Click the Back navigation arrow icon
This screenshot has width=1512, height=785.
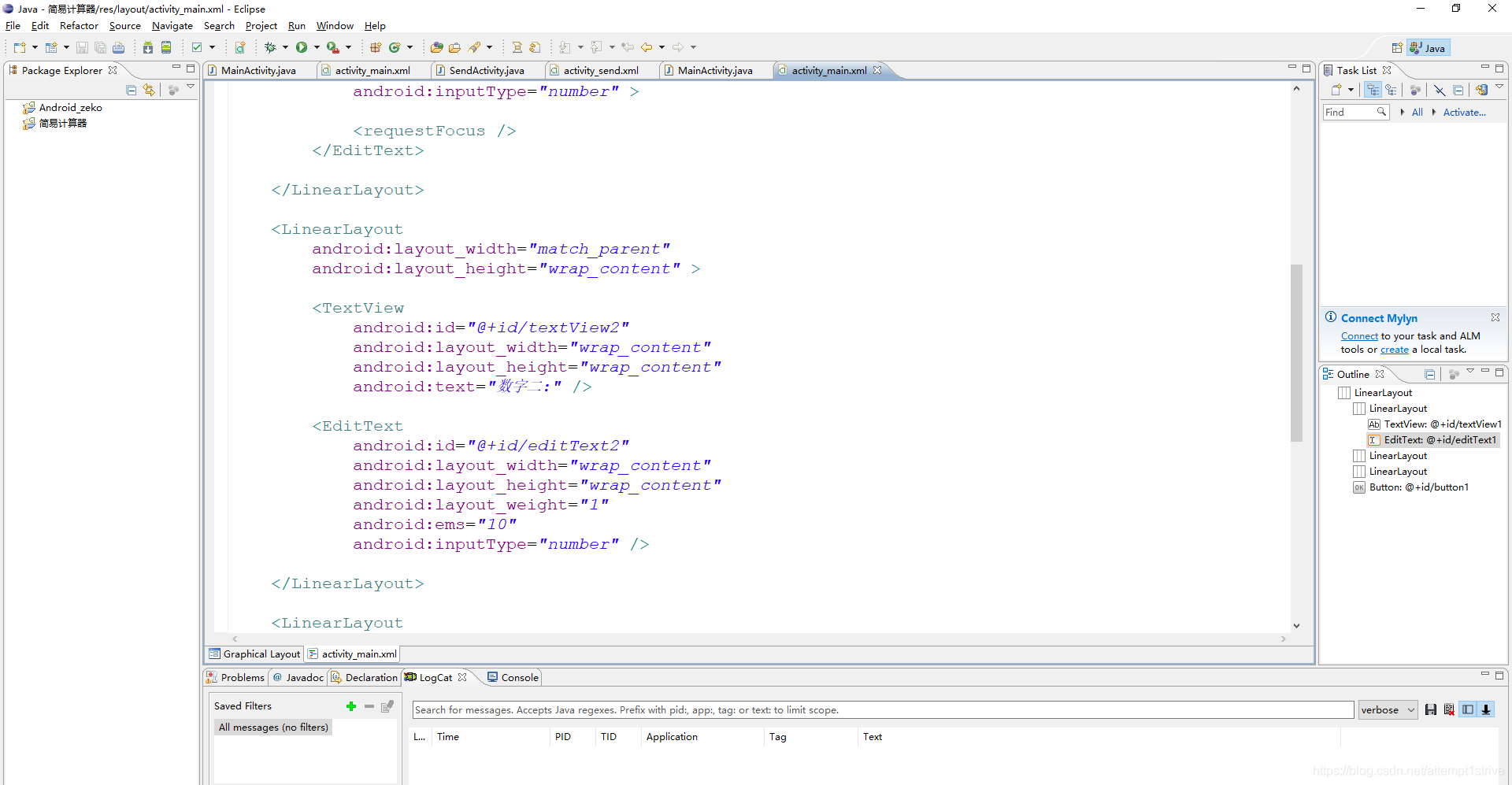[x=647, y=47]
